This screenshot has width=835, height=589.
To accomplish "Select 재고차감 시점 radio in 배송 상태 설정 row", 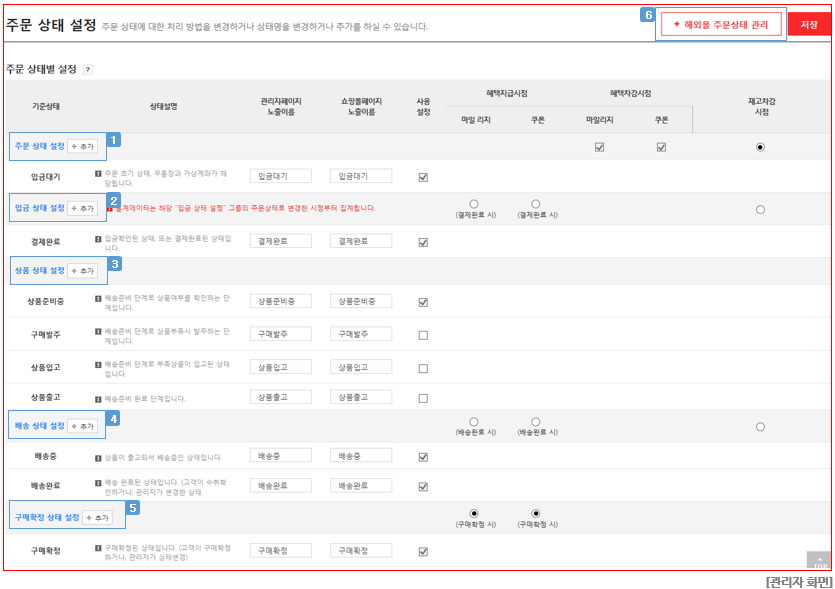I will coord(760,427).
